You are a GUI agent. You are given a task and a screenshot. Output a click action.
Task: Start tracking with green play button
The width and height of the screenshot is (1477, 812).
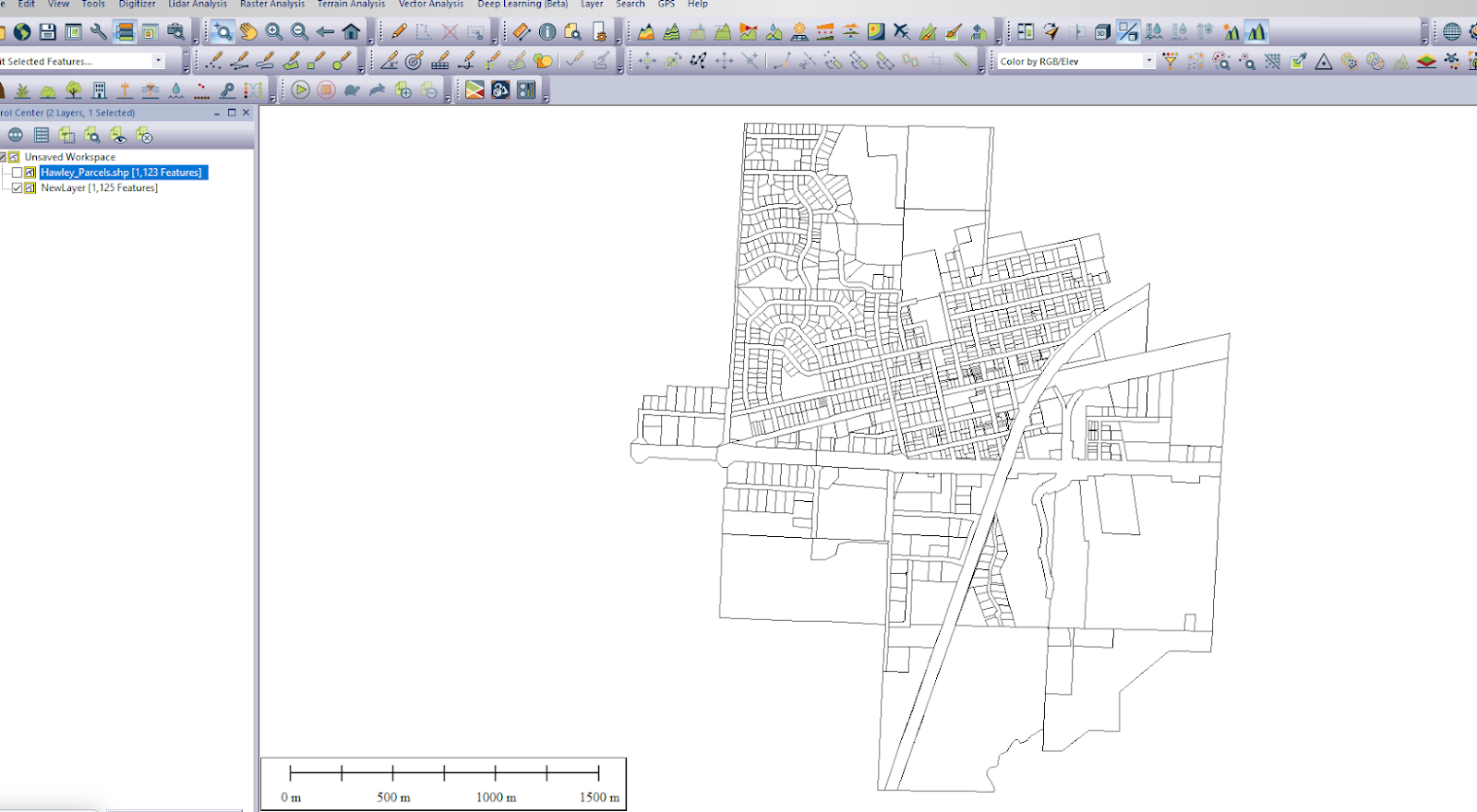(x=301, y=90)
